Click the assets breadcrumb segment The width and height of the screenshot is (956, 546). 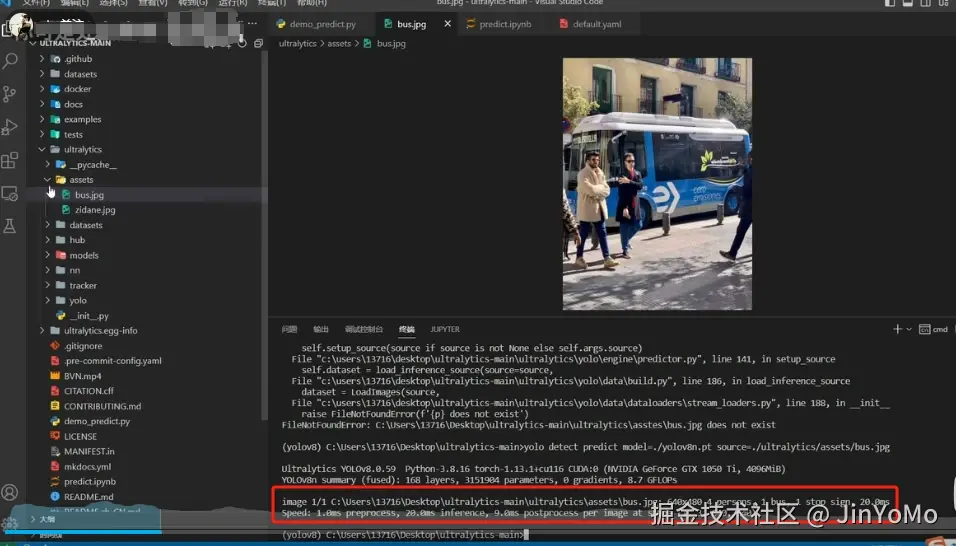click(x=339, y=43)
